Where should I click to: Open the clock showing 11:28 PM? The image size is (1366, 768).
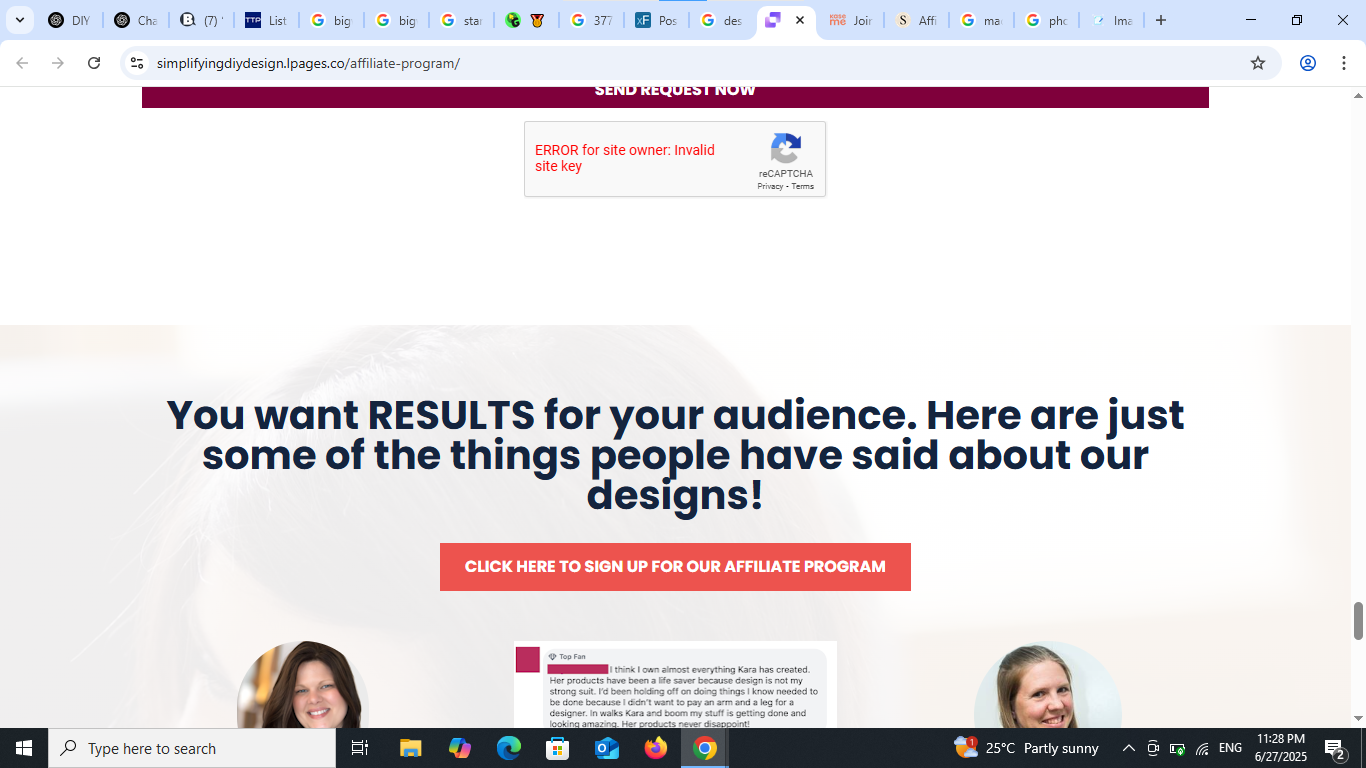1281,748
